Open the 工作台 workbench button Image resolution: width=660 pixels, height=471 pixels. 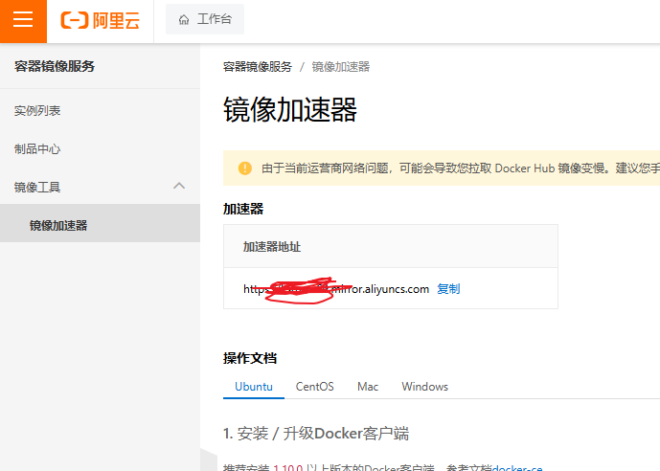coord(205,19)
